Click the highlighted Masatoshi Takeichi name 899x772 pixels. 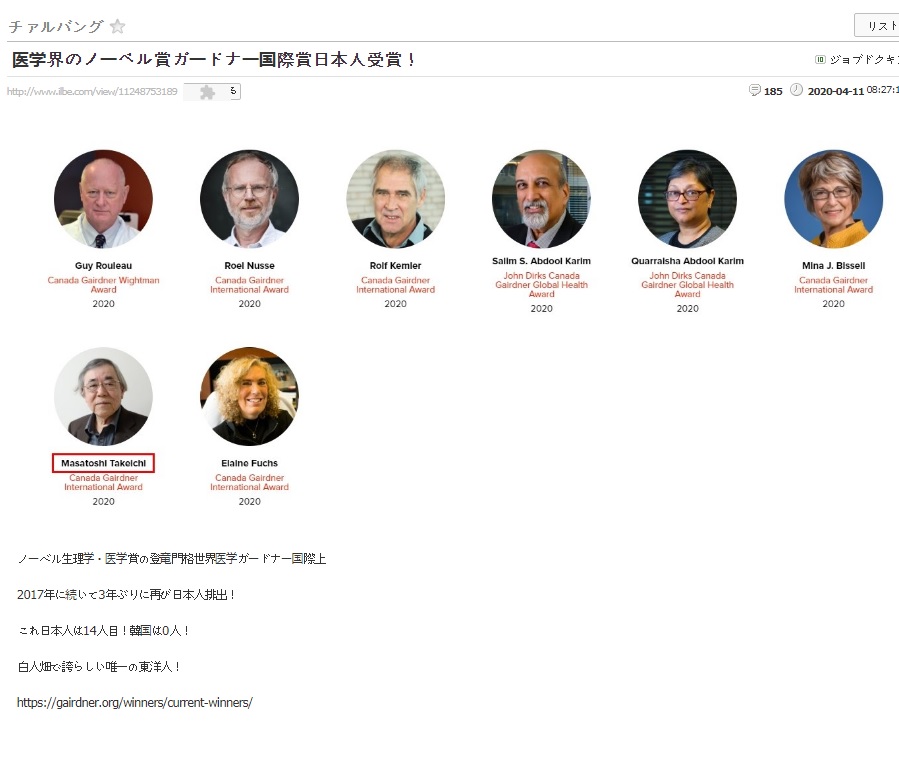(104, 463)
